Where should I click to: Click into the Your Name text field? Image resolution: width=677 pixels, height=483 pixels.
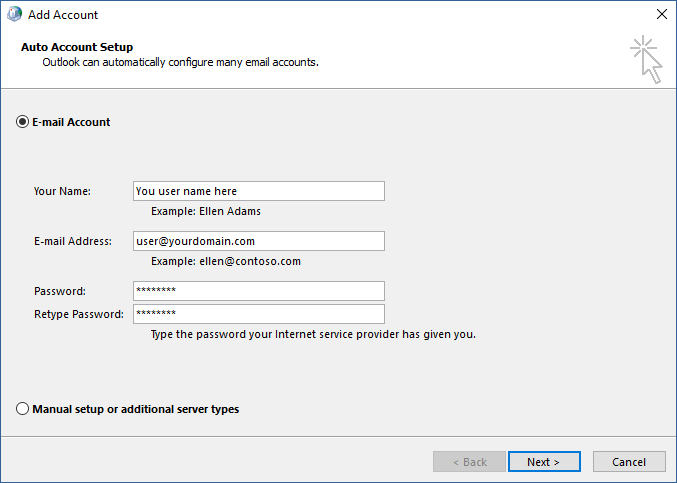pyautogui.click(x=258, y=191)
